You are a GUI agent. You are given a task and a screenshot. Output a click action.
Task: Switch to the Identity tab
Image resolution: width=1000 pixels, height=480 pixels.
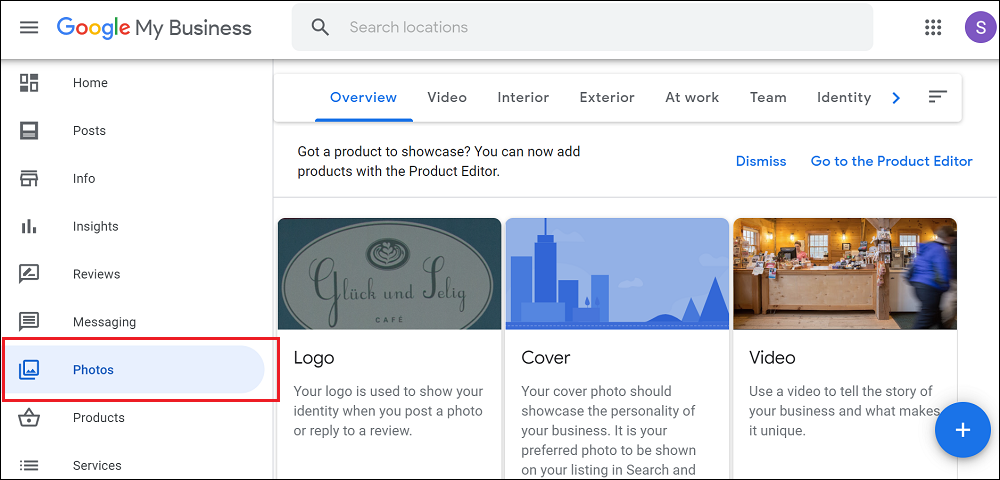[x=844, y=98]
